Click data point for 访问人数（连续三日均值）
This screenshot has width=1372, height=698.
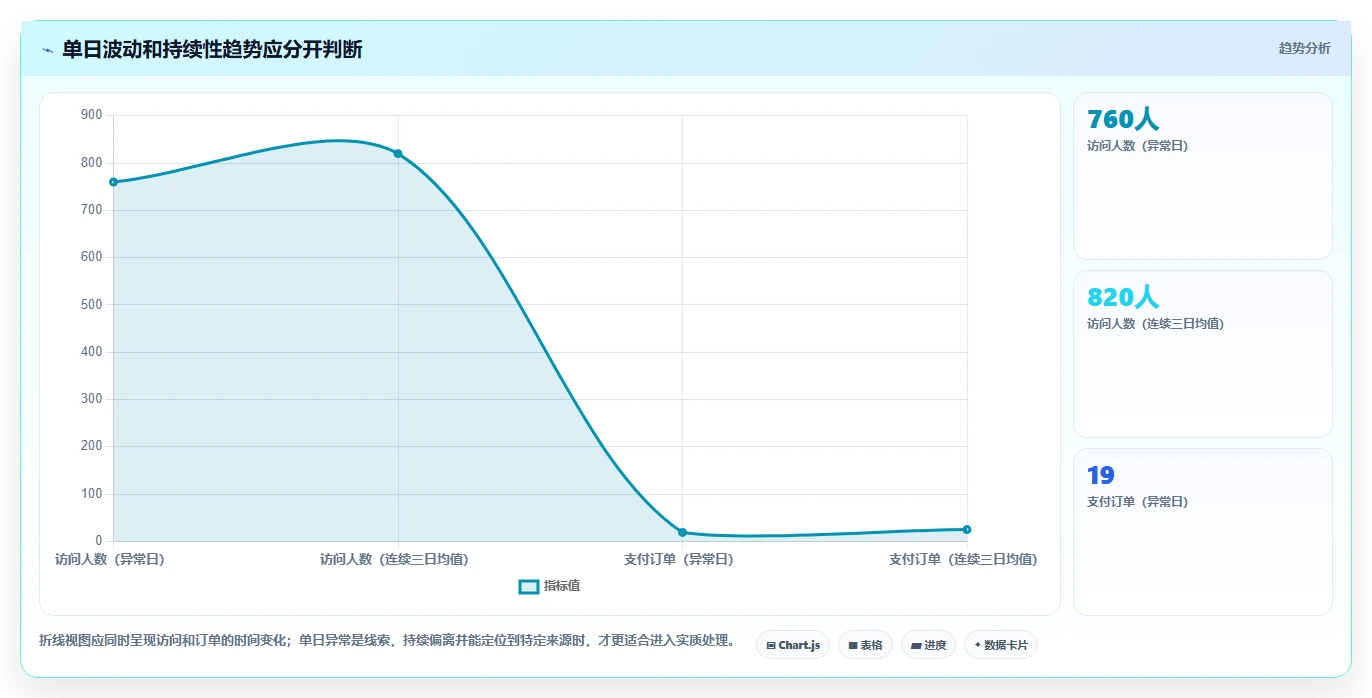(398, 153)
